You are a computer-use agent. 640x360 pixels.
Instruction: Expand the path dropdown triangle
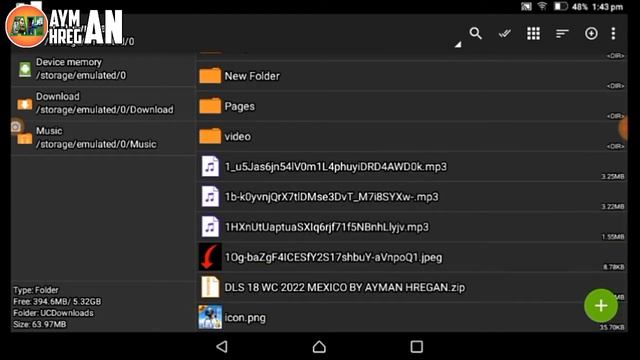[x=458, y=44]
